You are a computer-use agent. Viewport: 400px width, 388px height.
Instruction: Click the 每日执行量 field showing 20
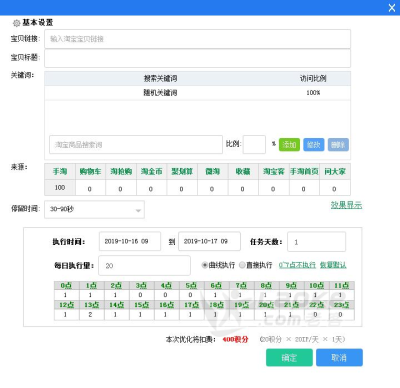click(145, 266)
